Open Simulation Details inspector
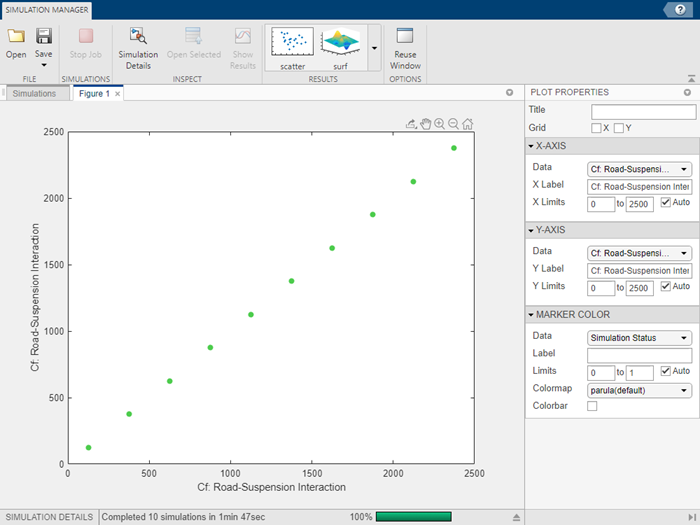This screenshot has height=525, width=700. point(138,48)
